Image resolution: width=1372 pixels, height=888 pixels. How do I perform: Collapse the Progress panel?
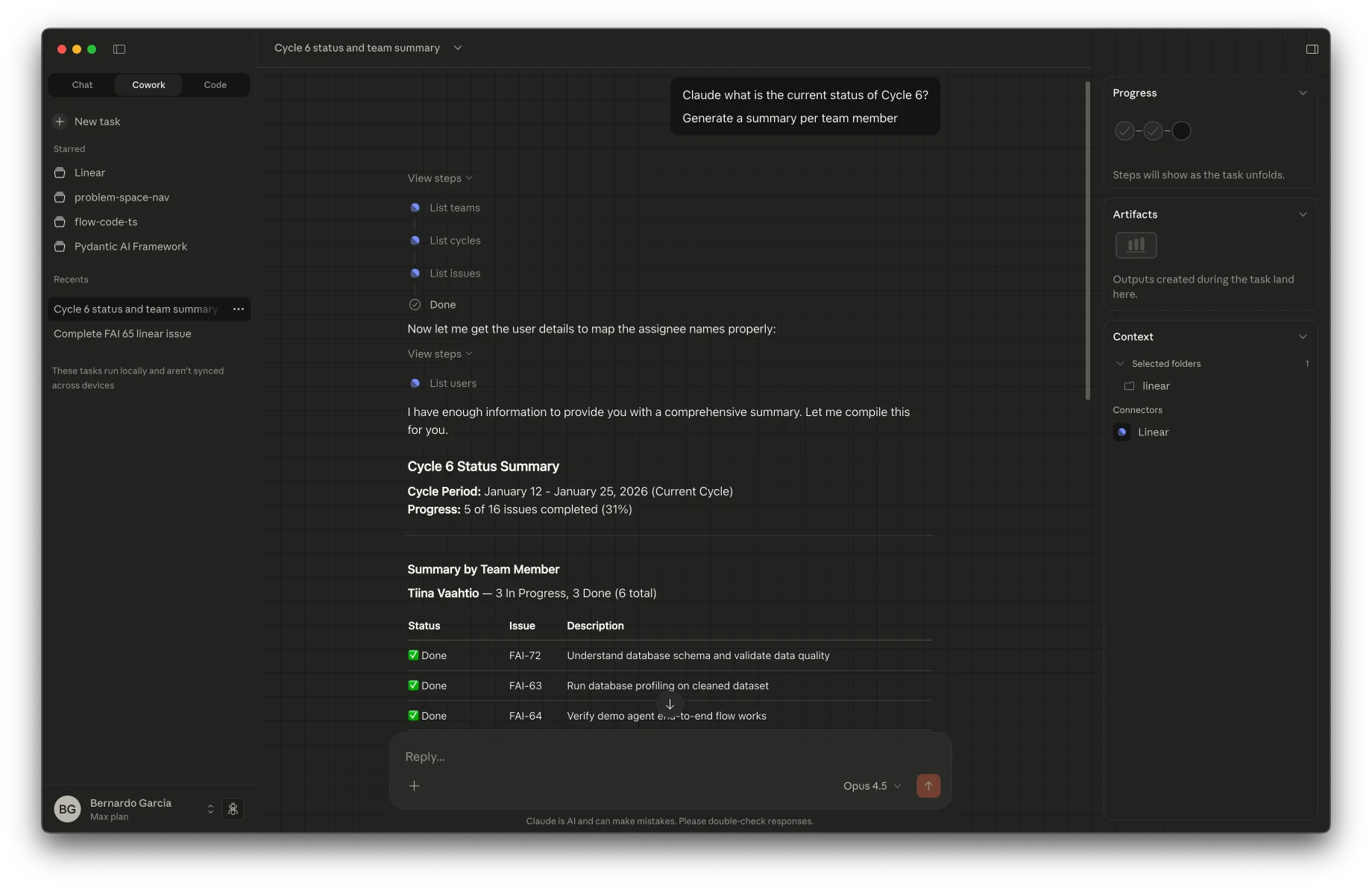tap(1302, 93)
